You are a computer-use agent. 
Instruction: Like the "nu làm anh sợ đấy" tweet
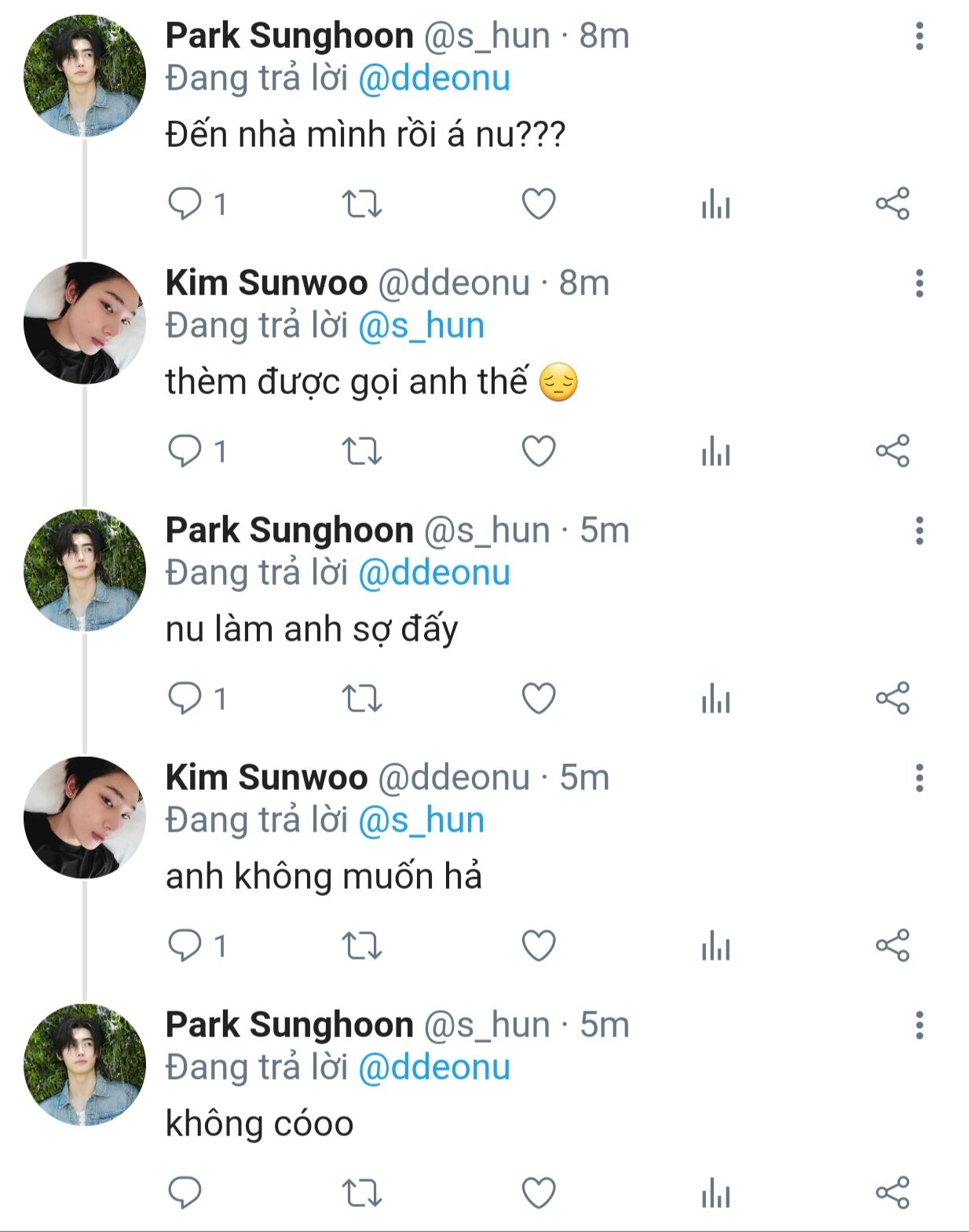[539, 699]
